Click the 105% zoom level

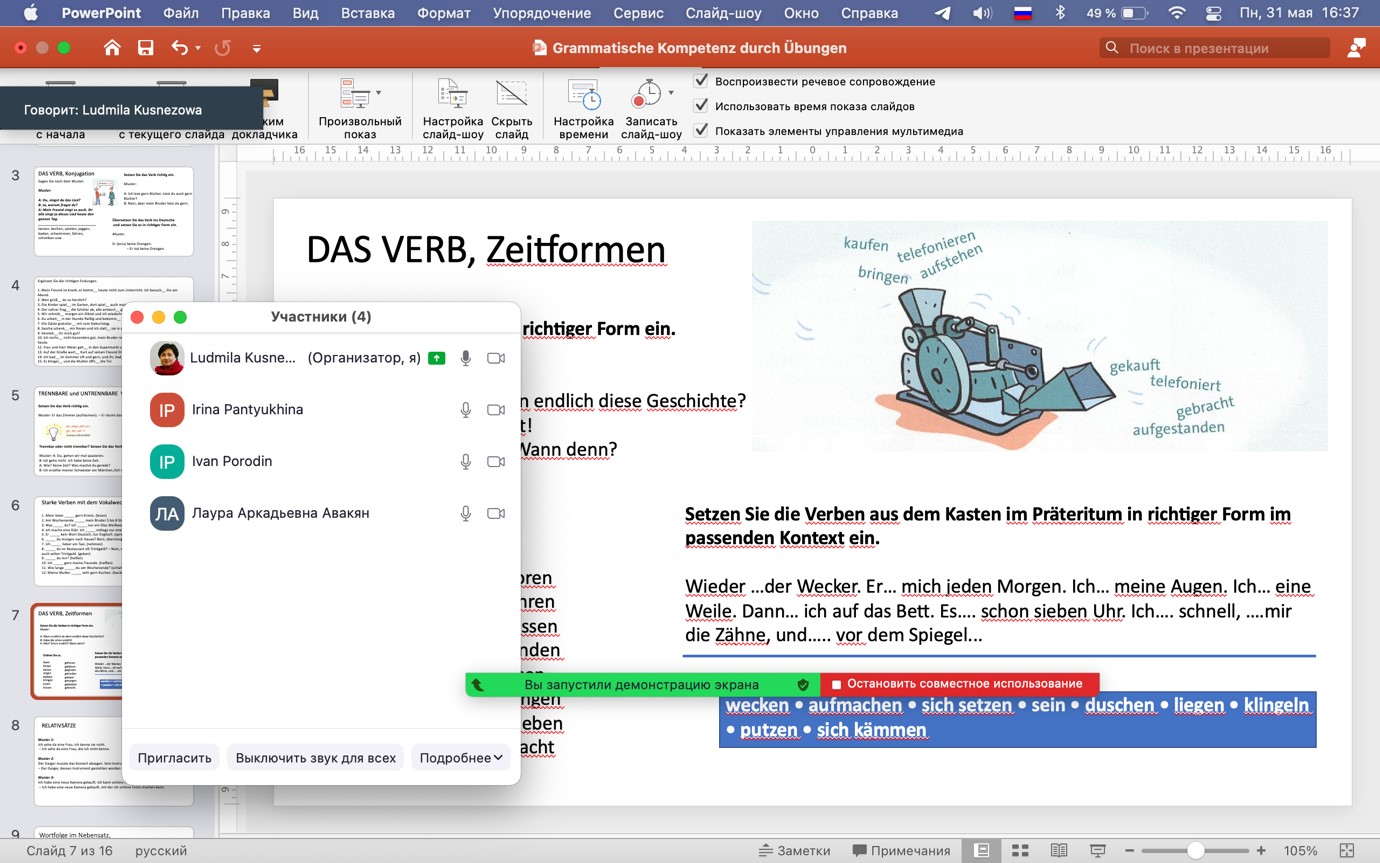click(1301, 851)
